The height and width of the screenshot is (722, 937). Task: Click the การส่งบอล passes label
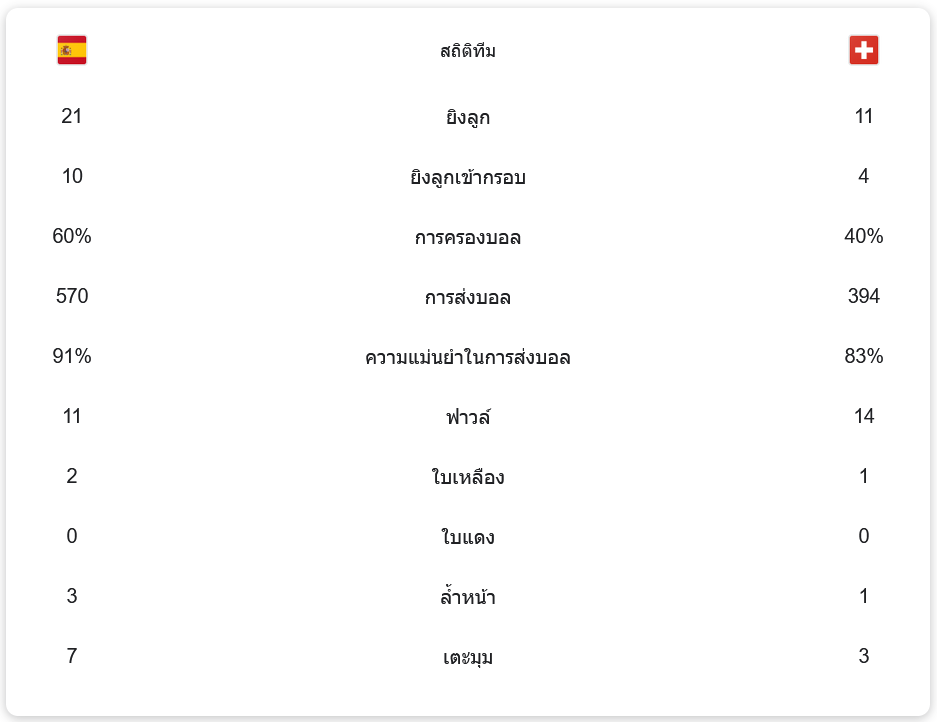(468, 298)
